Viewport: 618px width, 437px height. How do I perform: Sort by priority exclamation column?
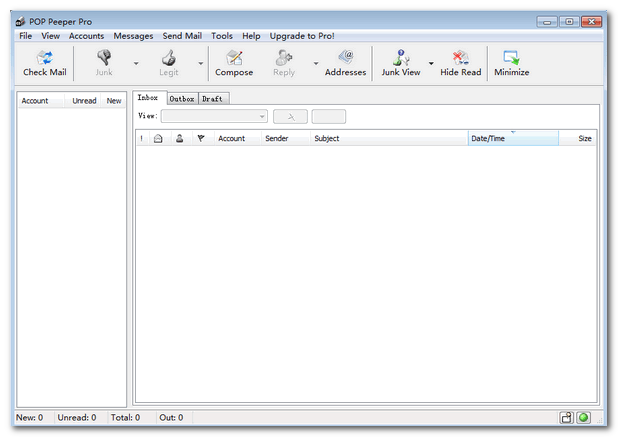point(141,138)
